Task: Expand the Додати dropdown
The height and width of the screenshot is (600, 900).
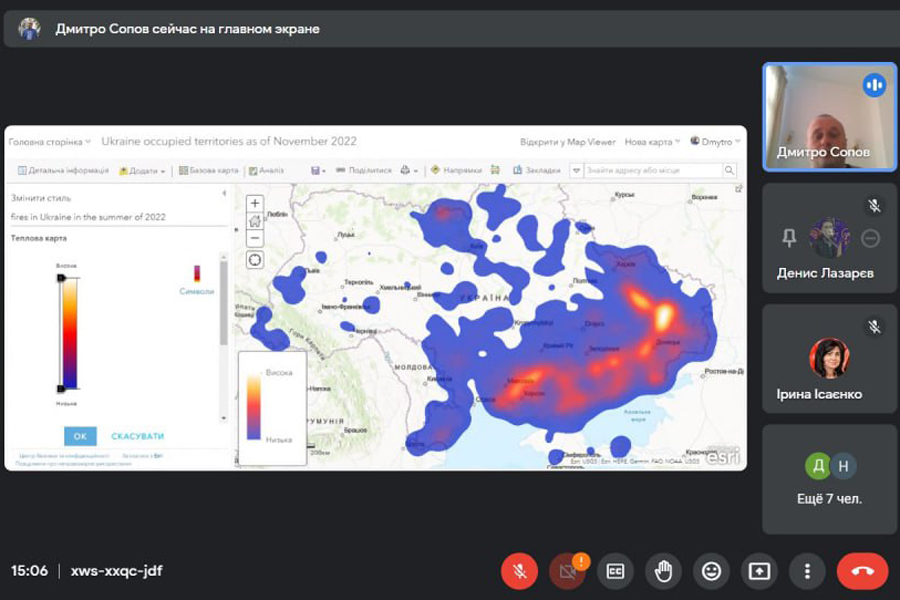Action: (143, 171)
